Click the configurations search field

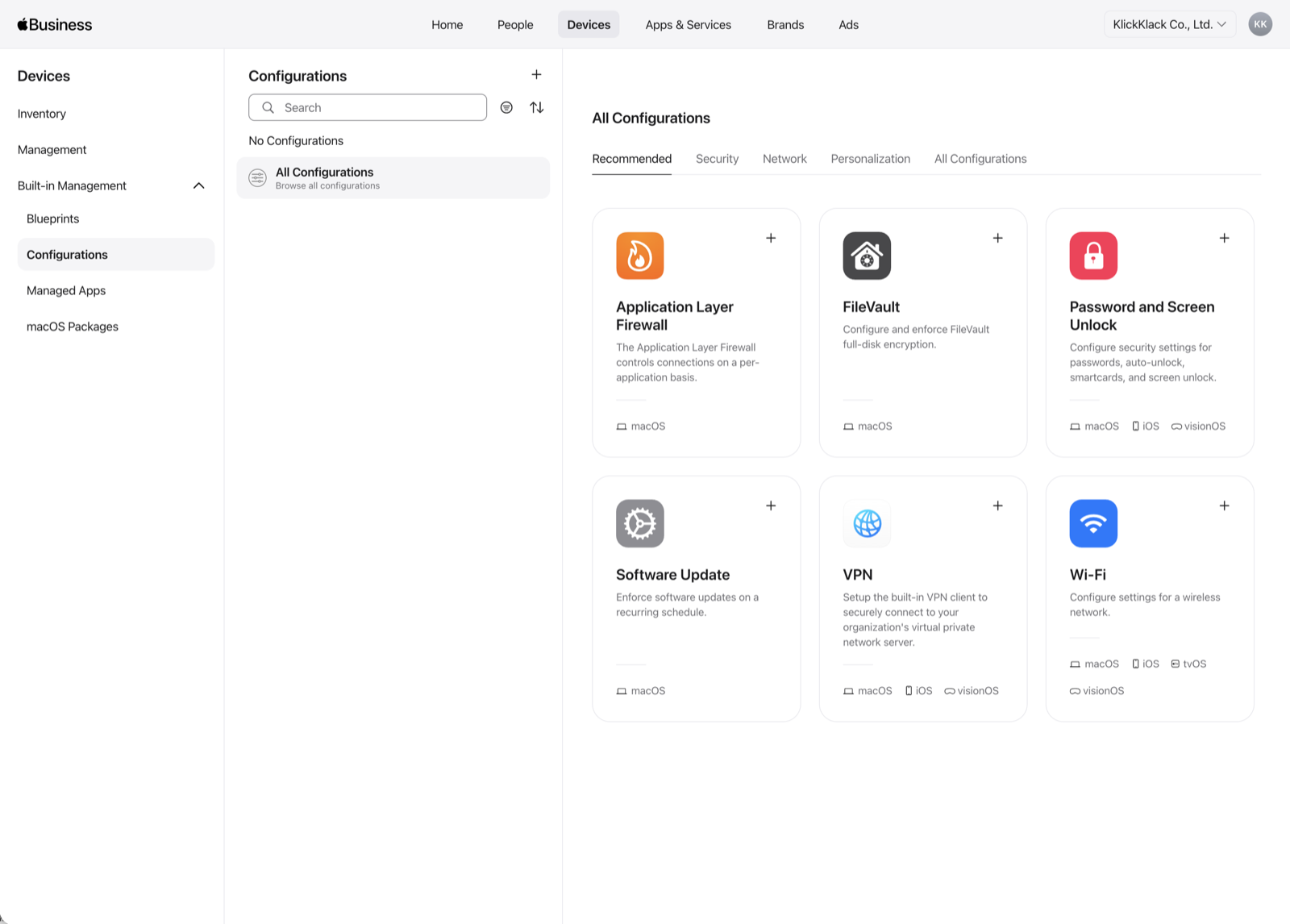[368, 107]
